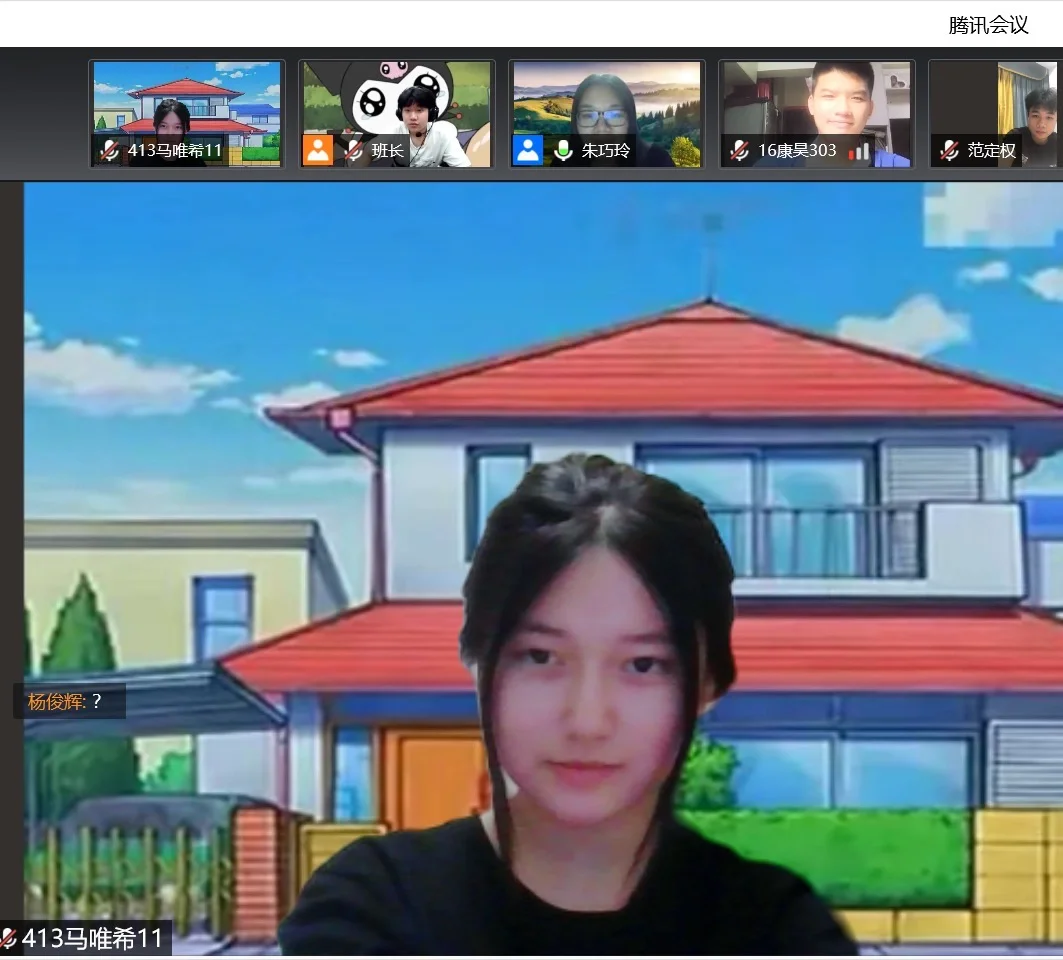The image size is (1063, 960).
Task: Click the orange host badge beside 班长
Action: click(x=318, y=151)
